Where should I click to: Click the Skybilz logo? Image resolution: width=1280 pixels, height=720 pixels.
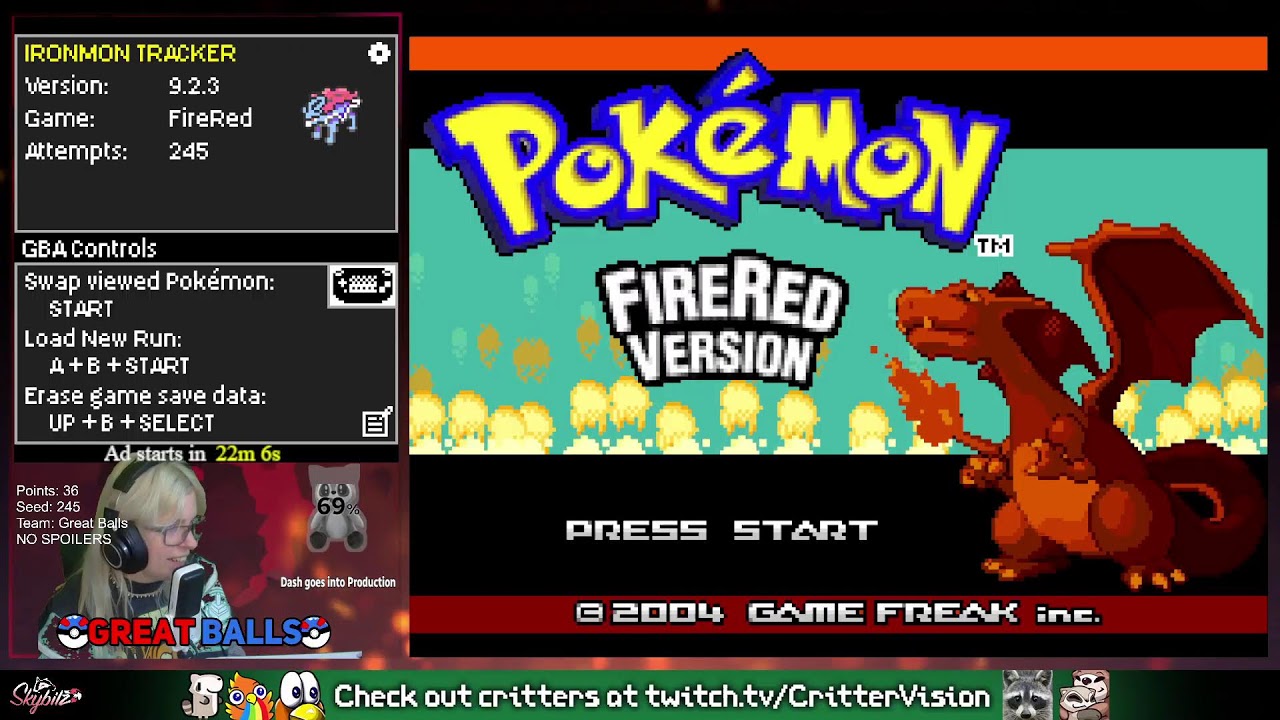(x=46, y=695)
